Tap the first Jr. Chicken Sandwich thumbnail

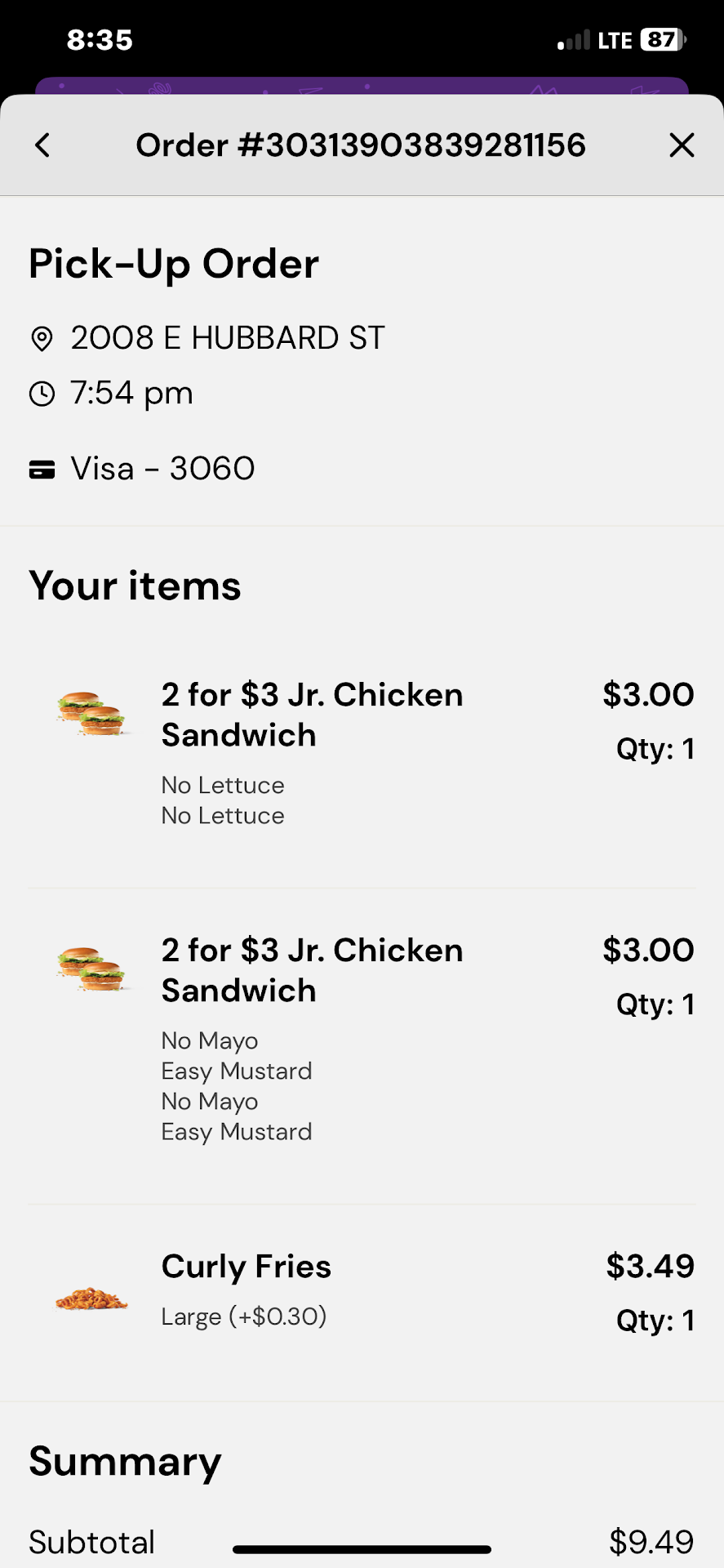(91, 713)
